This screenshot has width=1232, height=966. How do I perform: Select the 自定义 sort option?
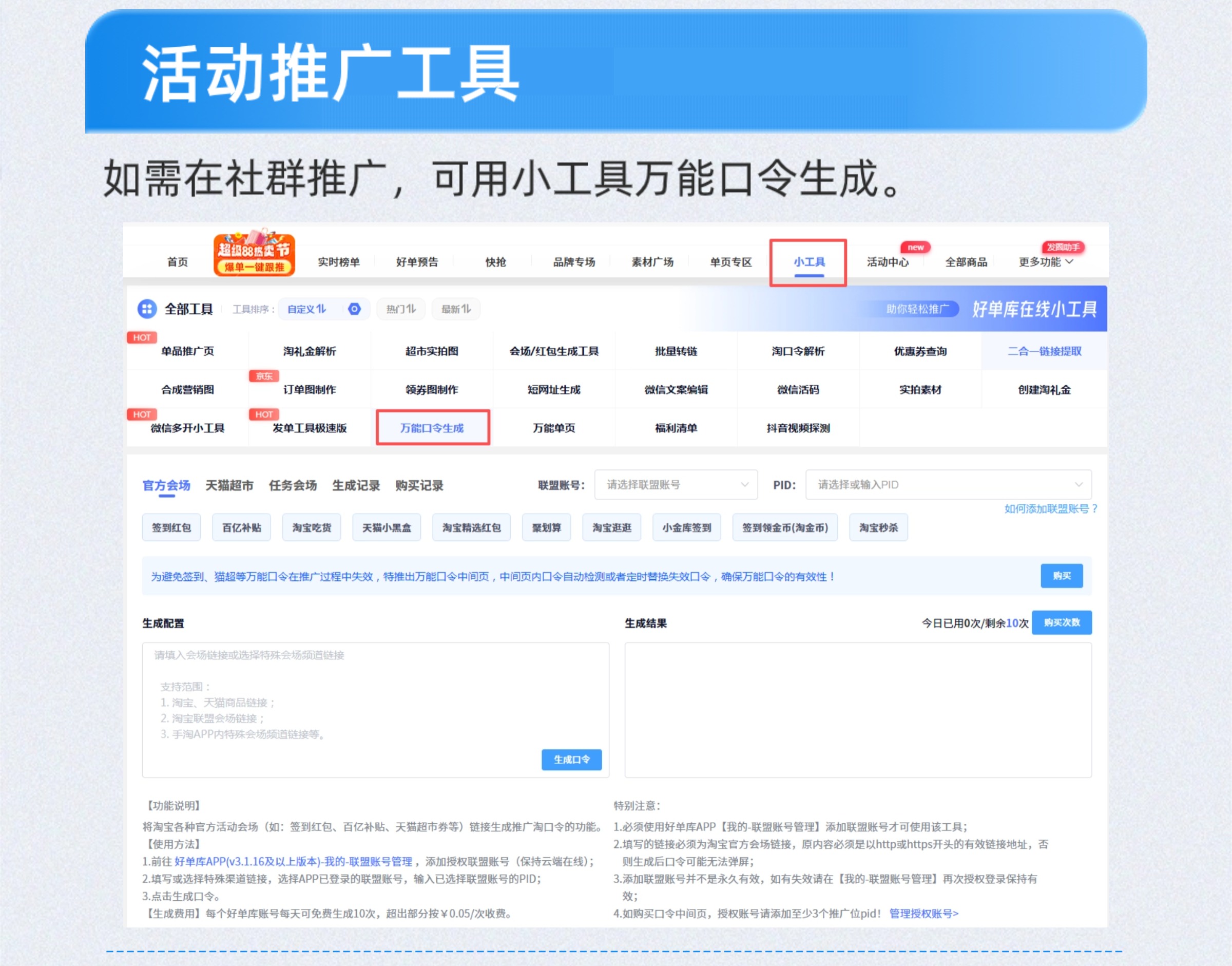pos(306,309)
